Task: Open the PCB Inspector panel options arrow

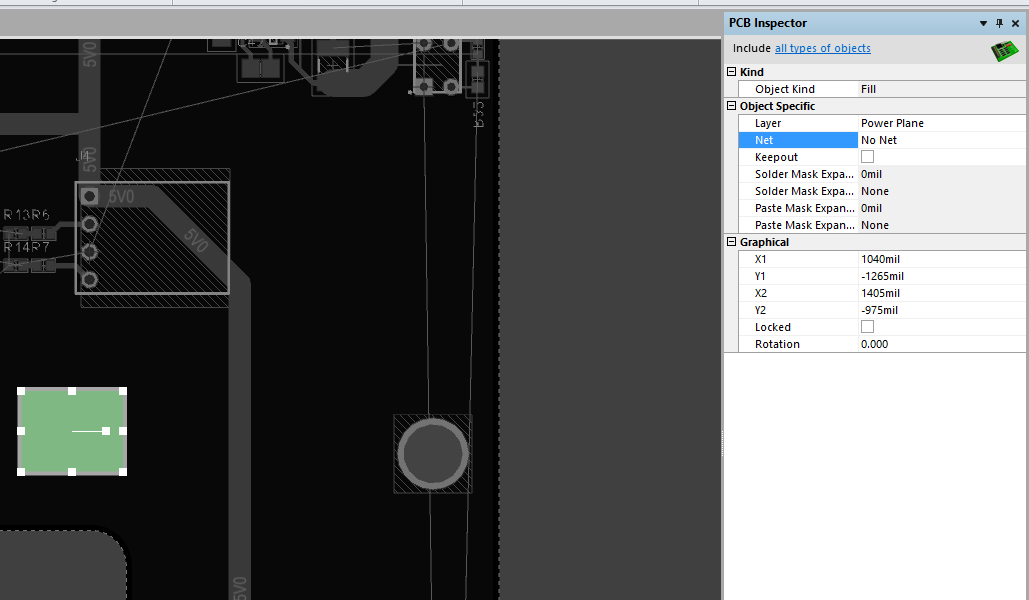Action: [981, 23]
